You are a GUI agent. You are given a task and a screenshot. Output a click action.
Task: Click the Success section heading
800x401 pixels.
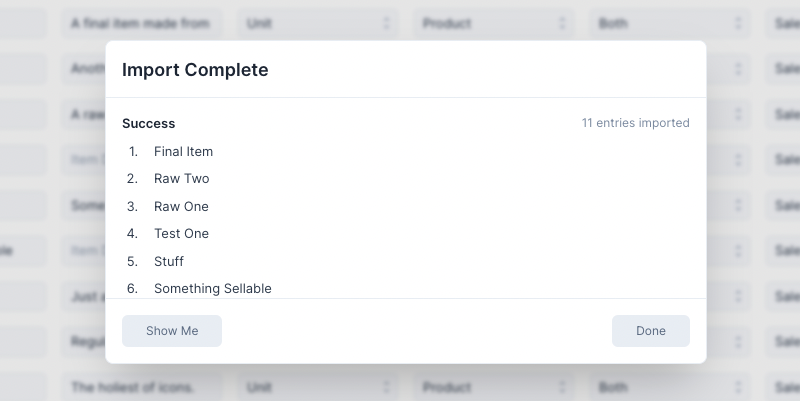click(x=149, y=124)
